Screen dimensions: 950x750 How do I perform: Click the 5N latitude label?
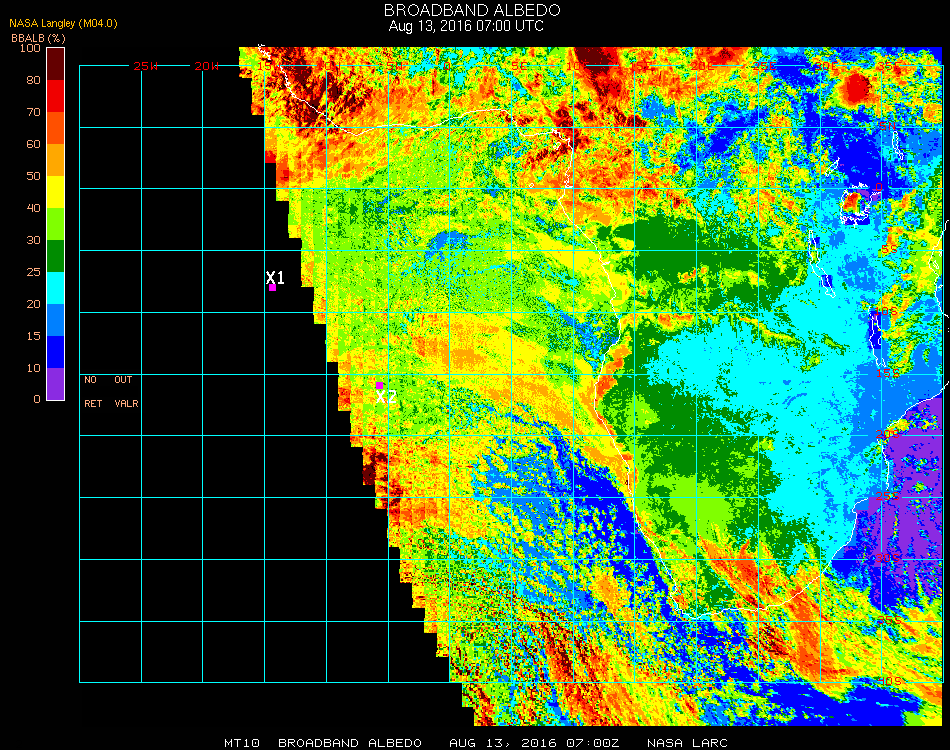(887, 126)
